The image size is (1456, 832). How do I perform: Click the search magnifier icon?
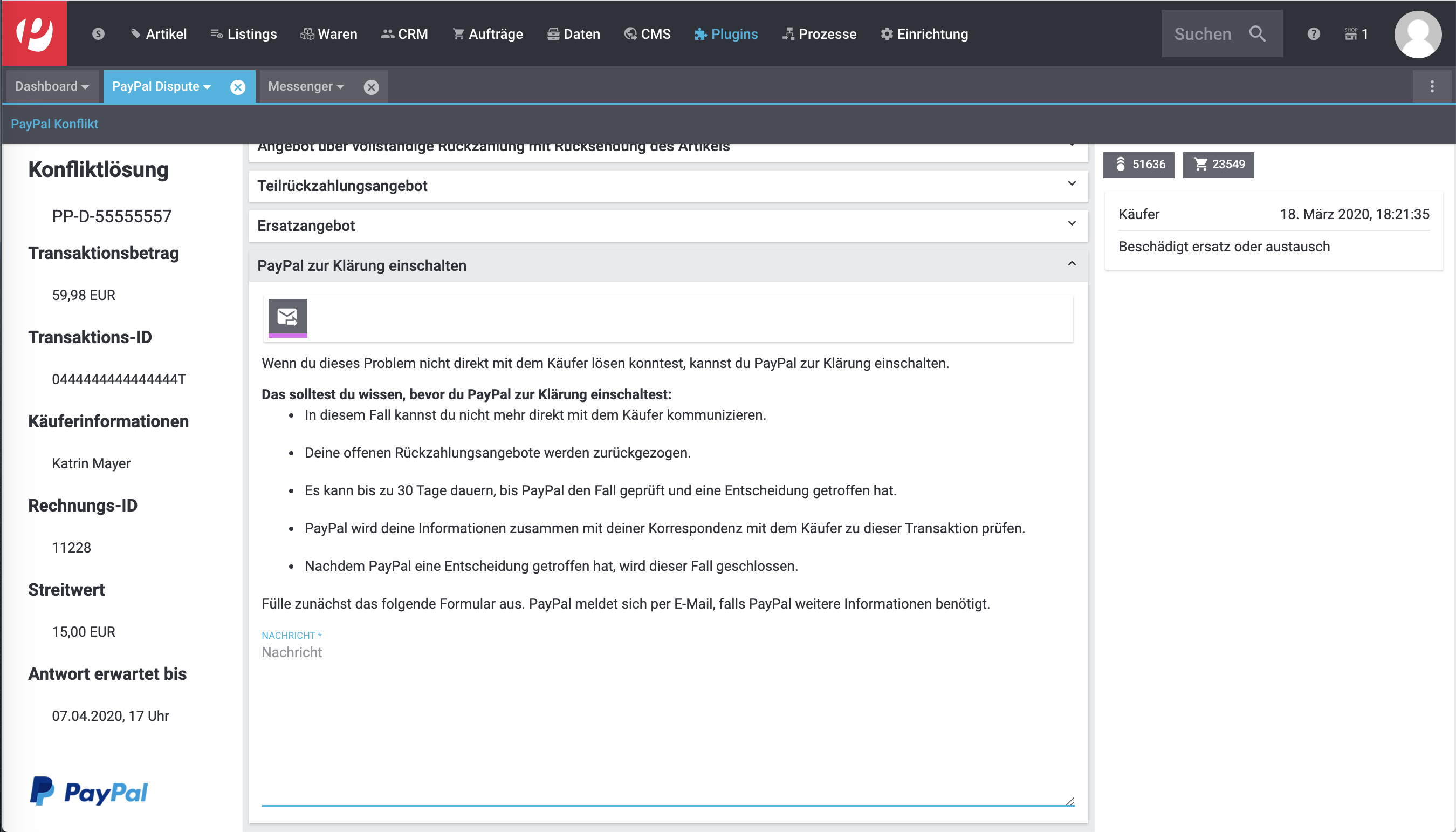pos(1256,33)
